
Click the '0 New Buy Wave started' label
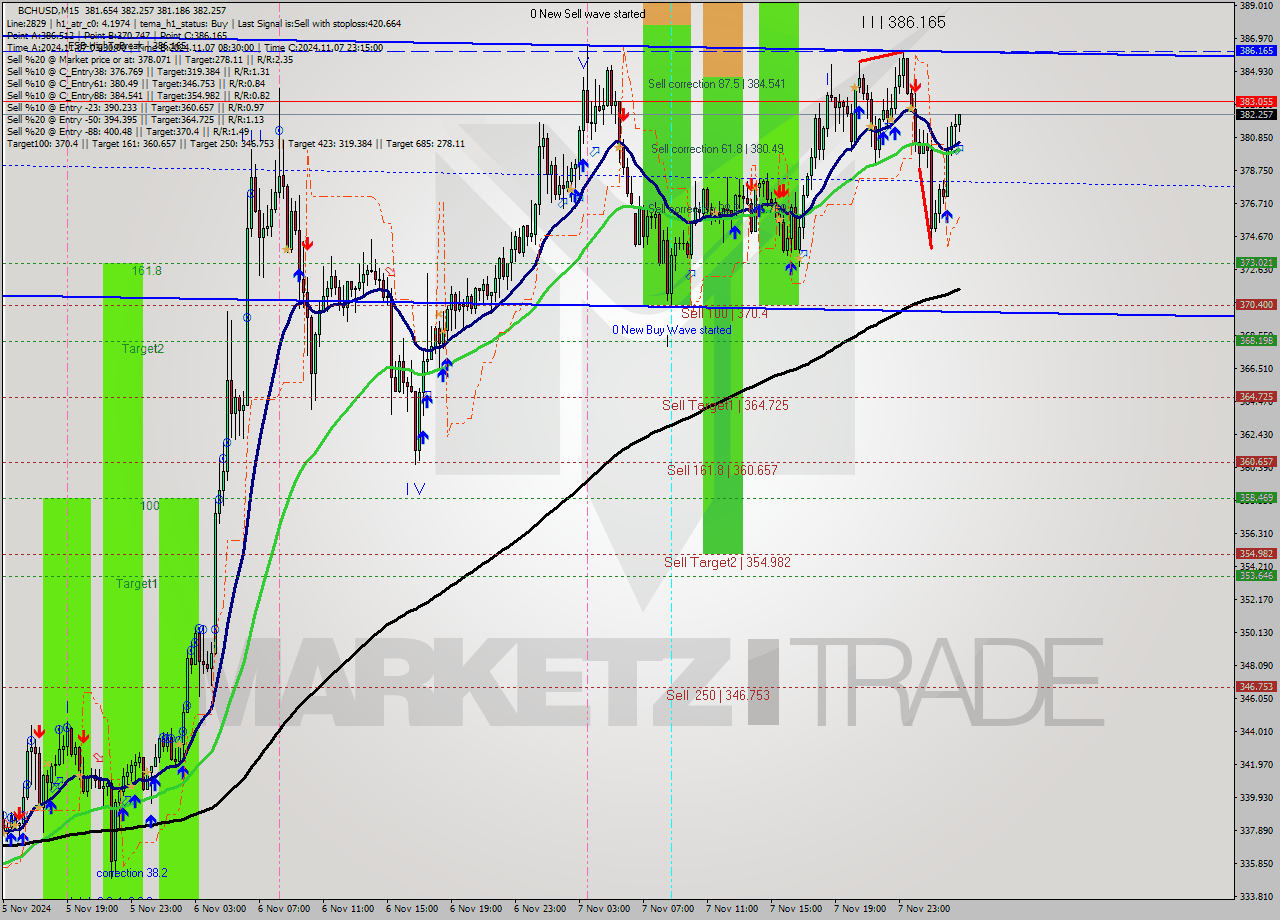point(672,330)
